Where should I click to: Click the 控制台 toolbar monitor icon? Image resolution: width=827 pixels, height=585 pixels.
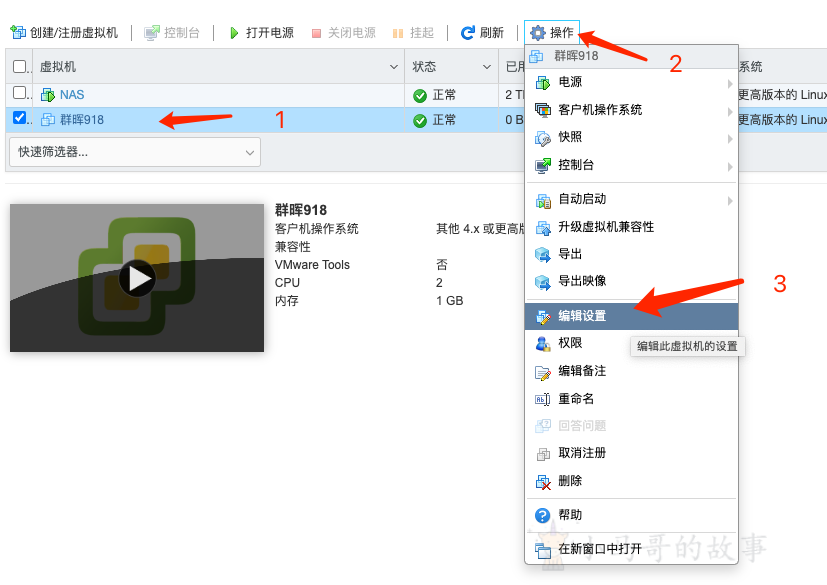[x=152, y=33]
